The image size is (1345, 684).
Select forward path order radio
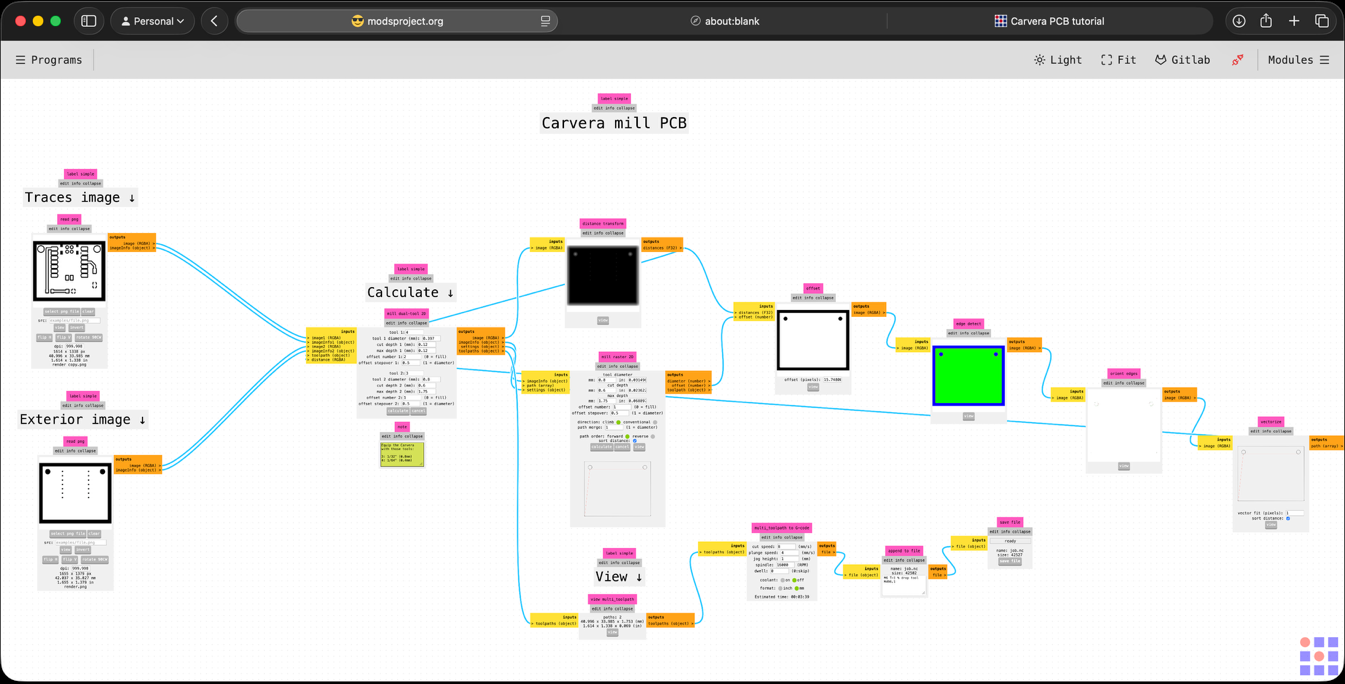point(627,436)
